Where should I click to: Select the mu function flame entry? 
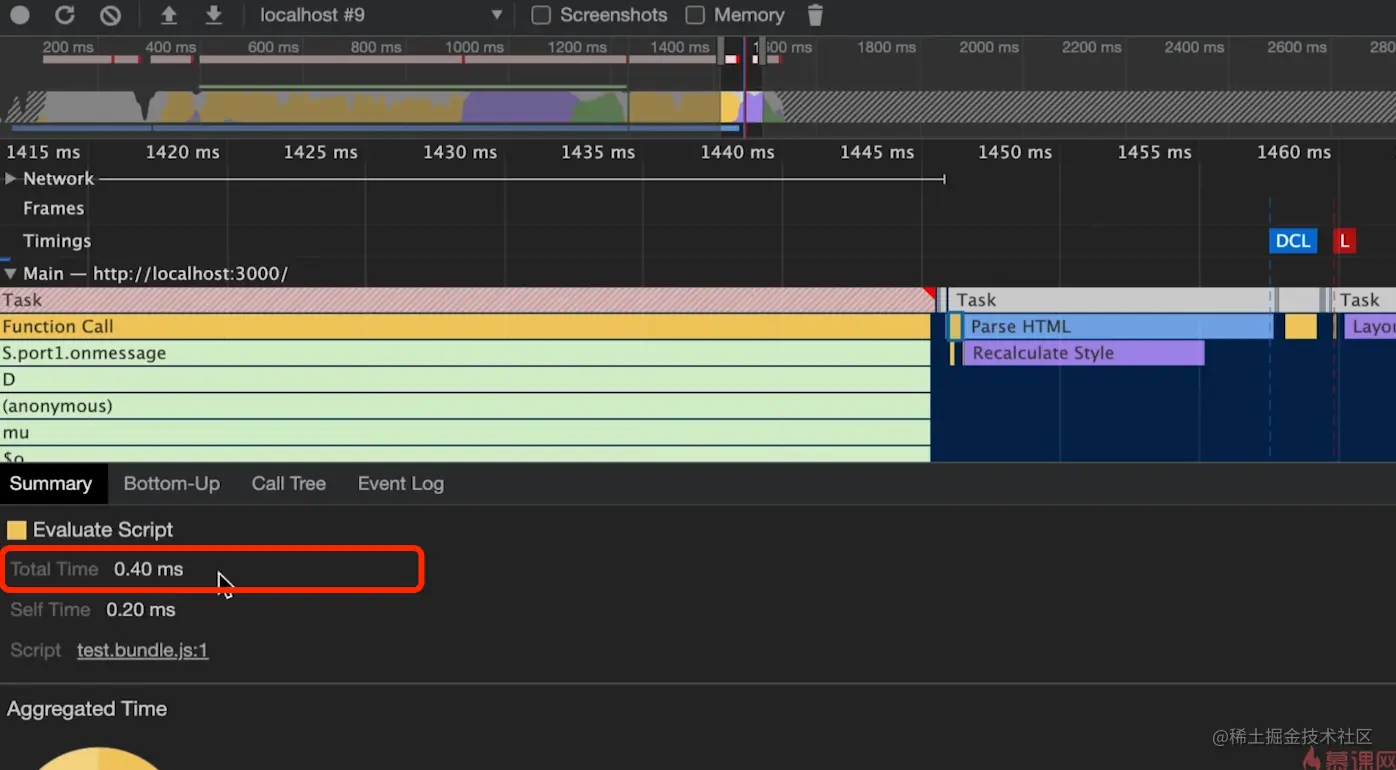tap(465, 433)
